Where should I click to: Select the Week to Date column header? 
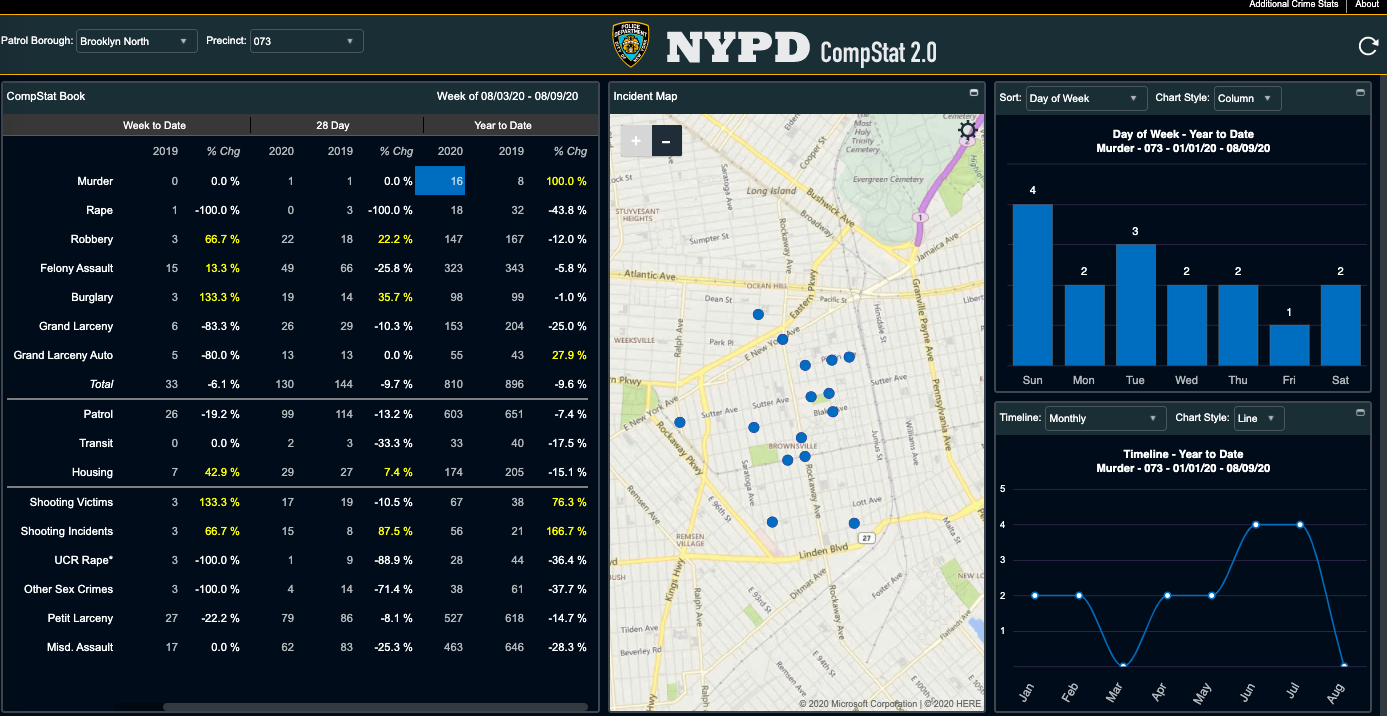[154, 125]
